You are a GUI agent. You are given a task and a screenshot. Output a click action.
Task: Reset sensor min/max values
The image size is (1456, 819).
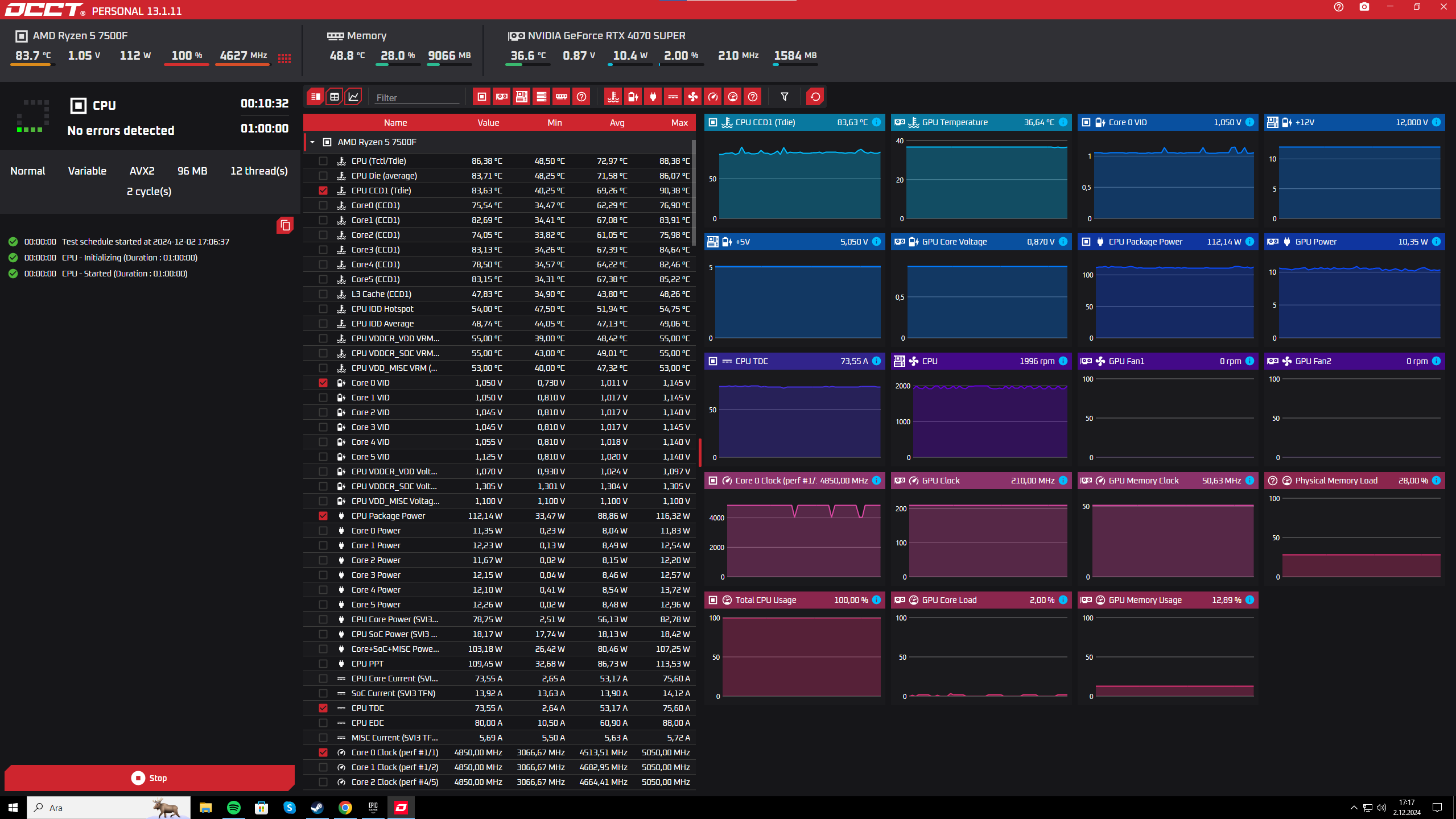click(815, 97)
